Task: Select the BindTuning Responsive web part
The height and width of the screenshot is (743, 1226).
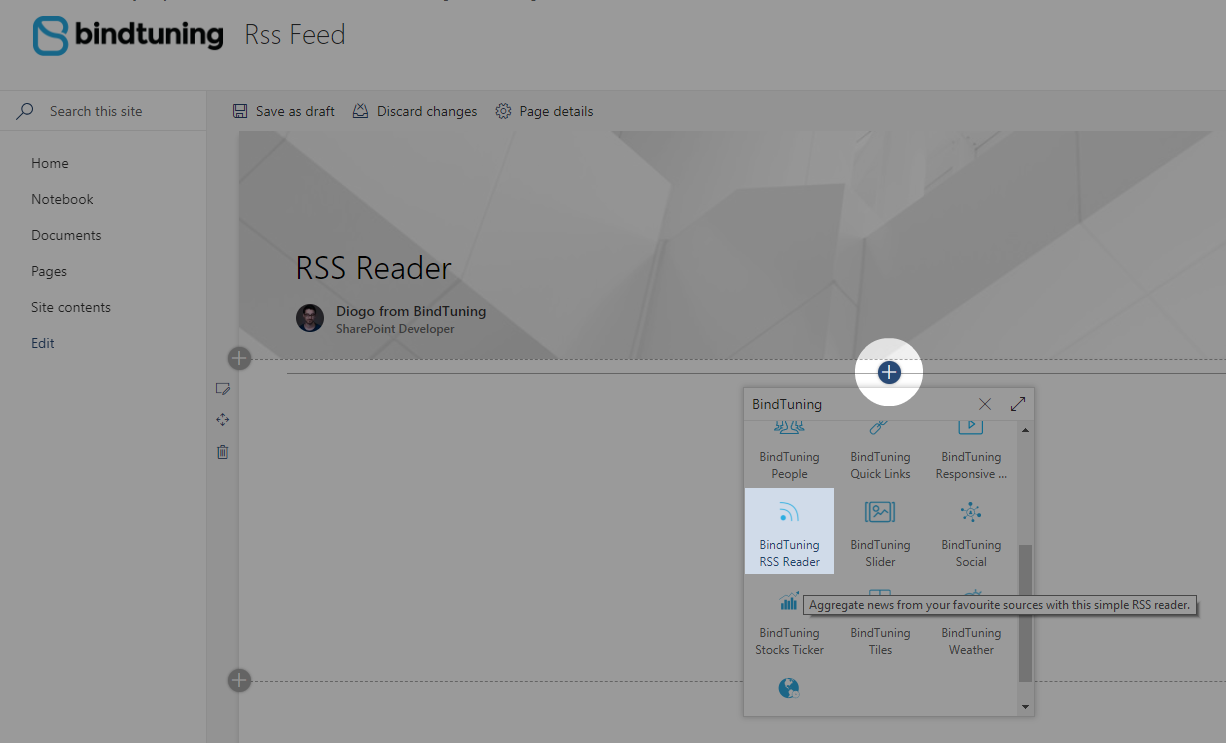Action: click(971, 452)
